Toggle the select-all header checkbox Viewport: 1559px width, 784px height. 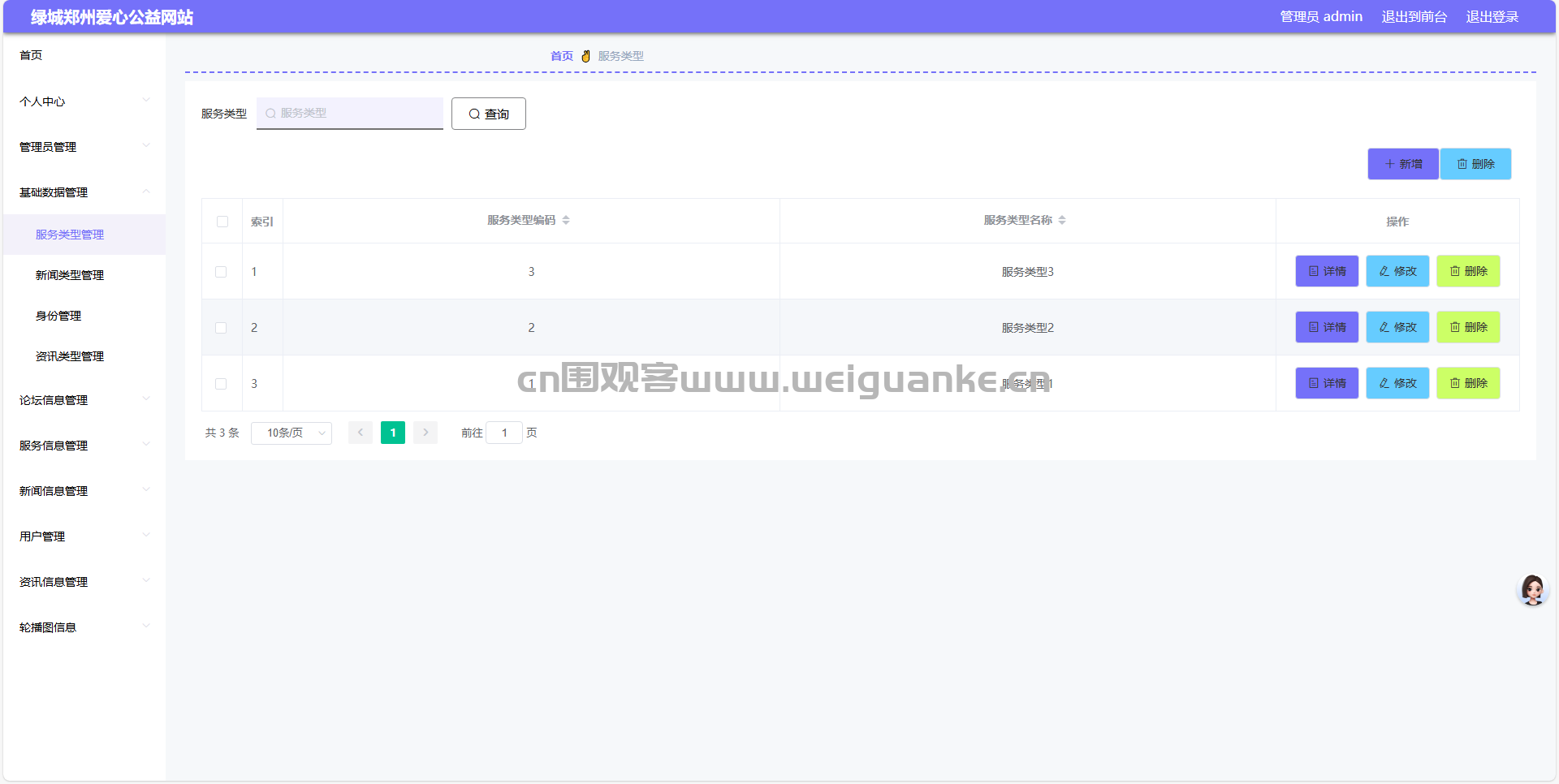(222, 222)
